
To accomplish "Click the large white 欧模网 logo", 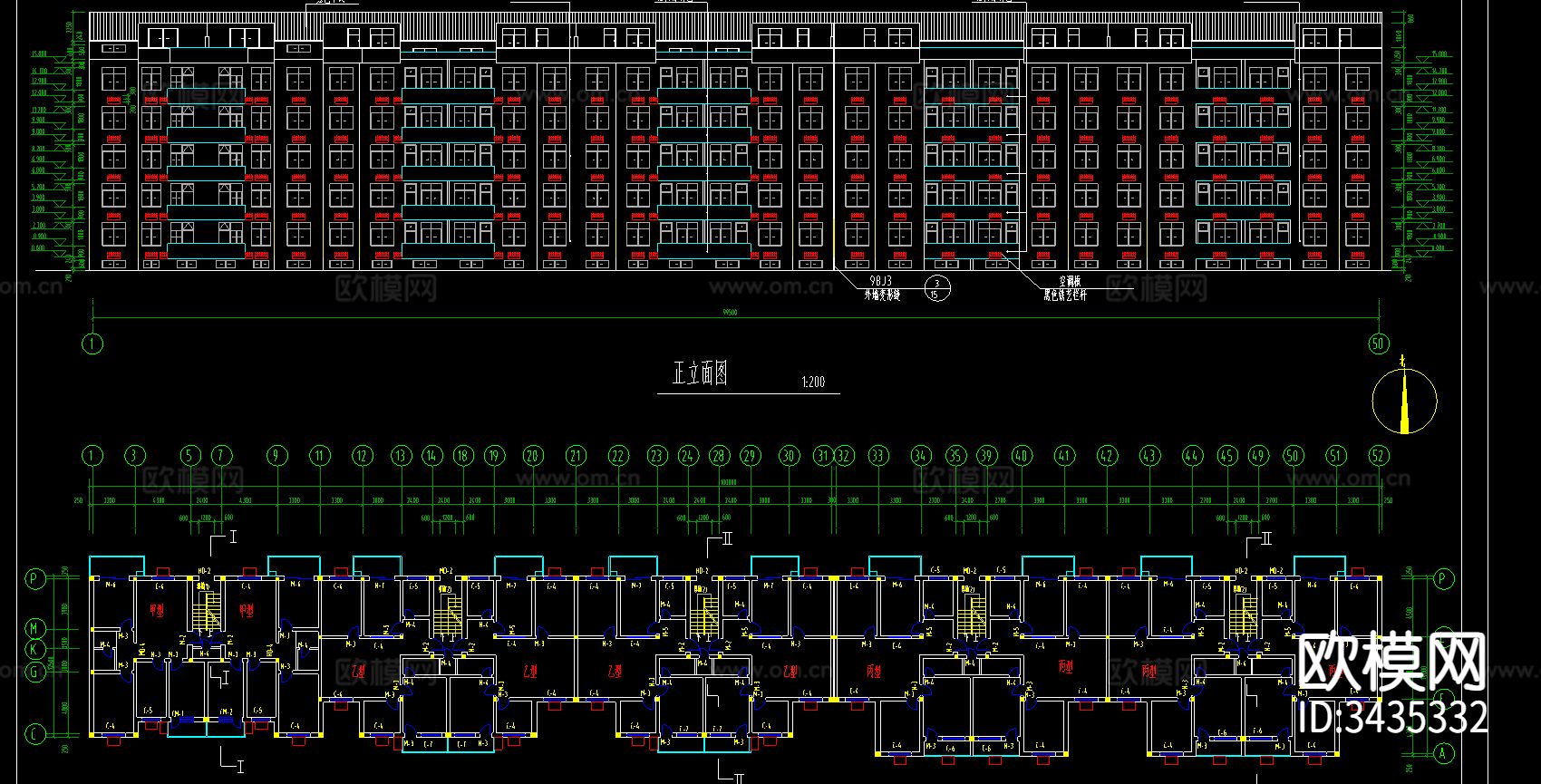I will click(x=1392, y=663).
